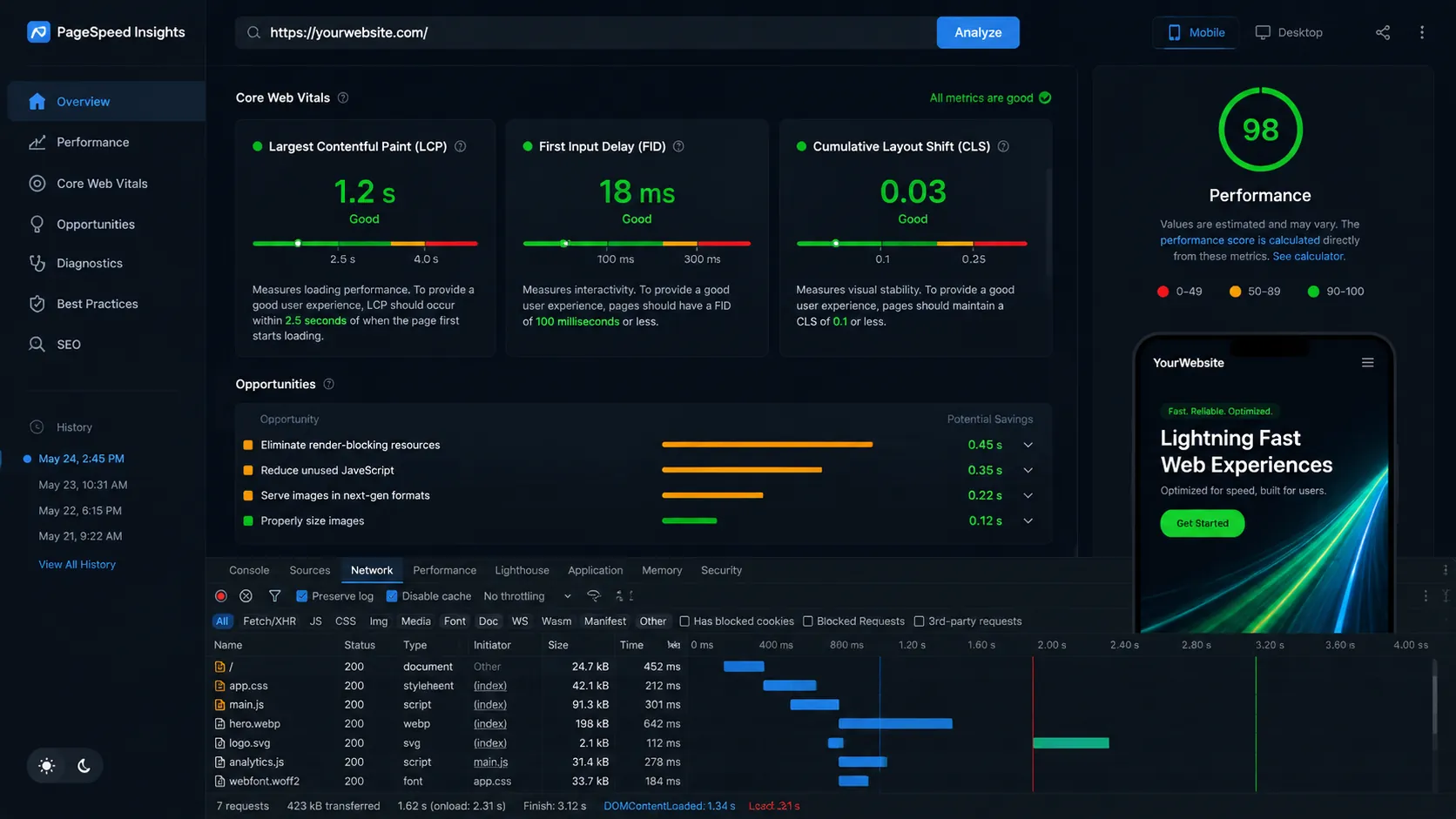Open the See calculator link
This screenshot has width=1456, height=819.
click(x=1309, y=256)
